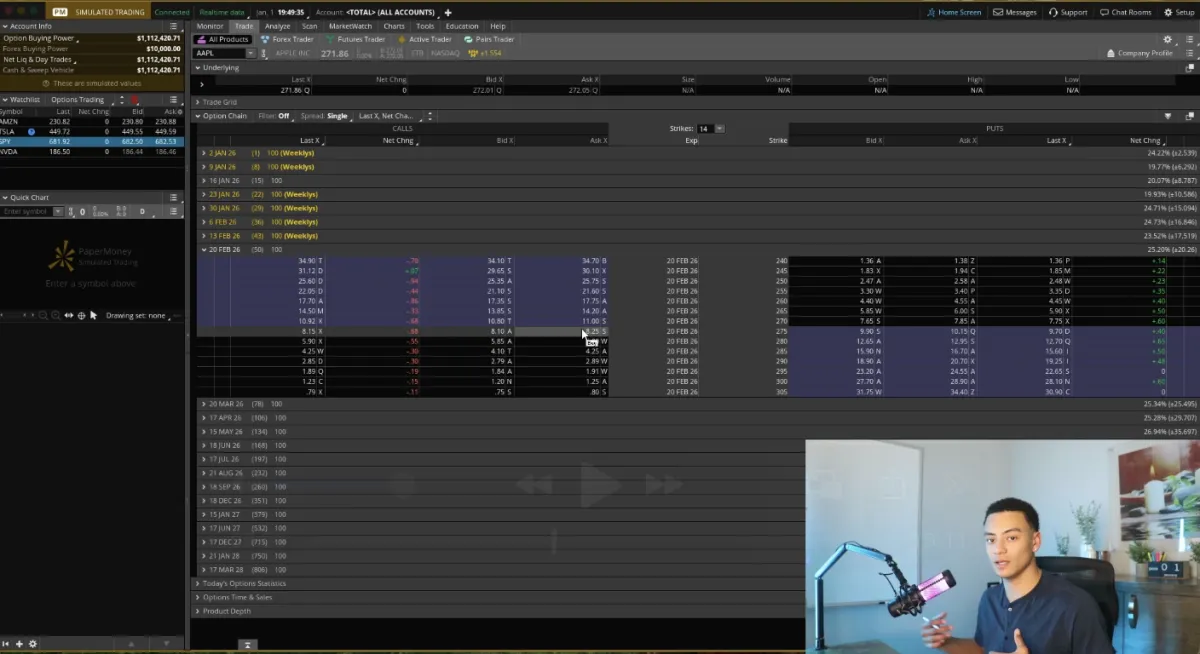1200x654 pixels.
Task: Open Account Info panel list menu
Action: click(x=174, y=26)
